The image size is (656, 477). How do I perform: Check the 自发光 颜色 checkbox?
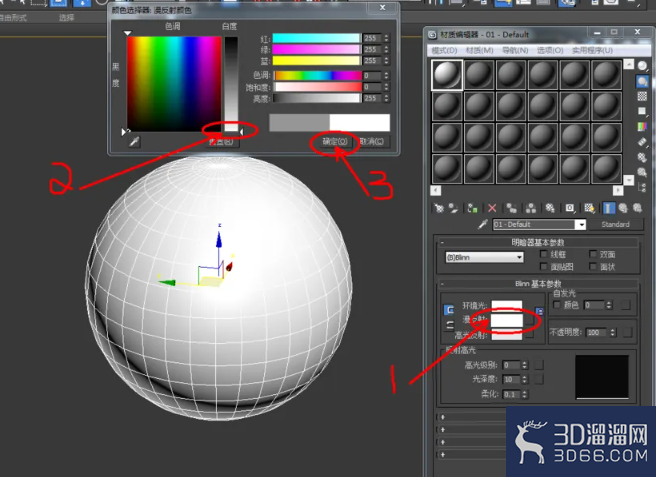(557, 305)
